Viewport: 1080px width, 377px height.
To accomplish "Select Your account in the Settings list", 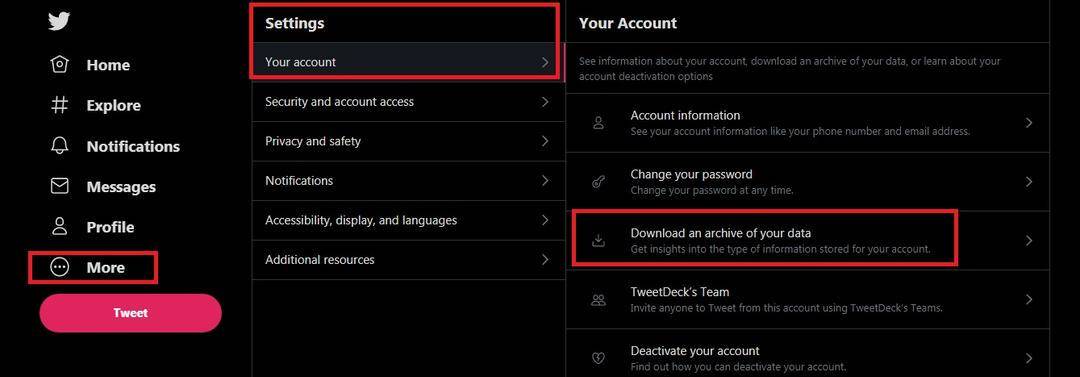I will pos(408,62).
